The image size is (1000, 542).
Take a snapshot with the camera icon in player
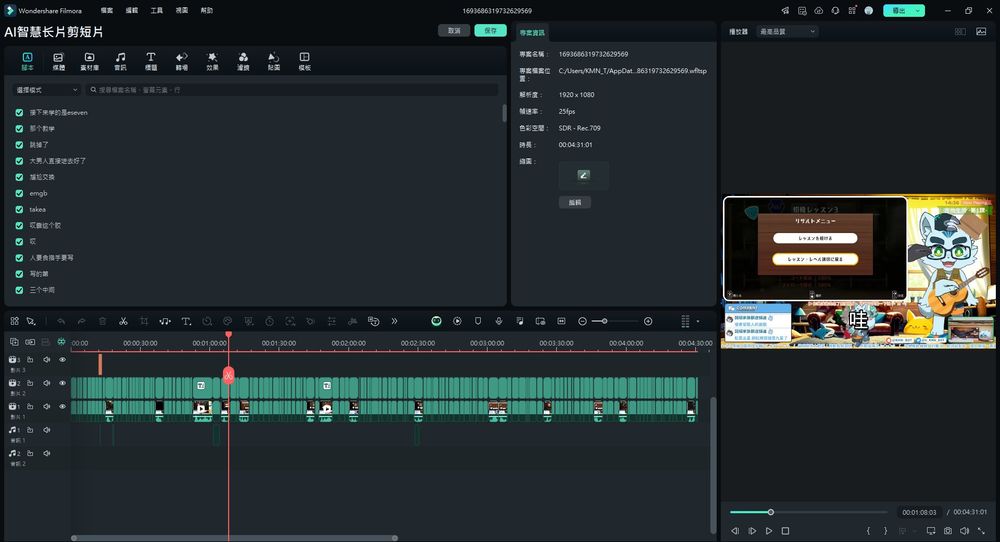pos(948,531)
